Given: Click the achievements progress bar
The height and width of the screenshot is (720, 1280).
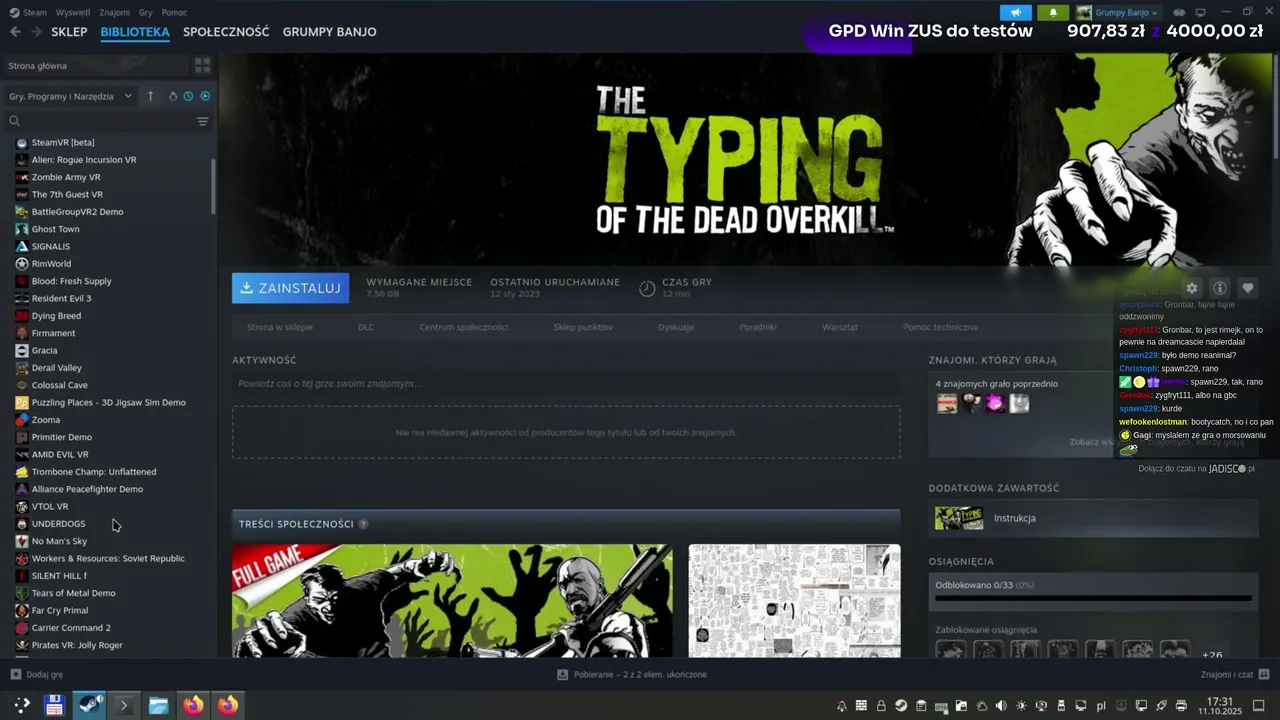Looking at the screenshot, I should click(1093, 599).
